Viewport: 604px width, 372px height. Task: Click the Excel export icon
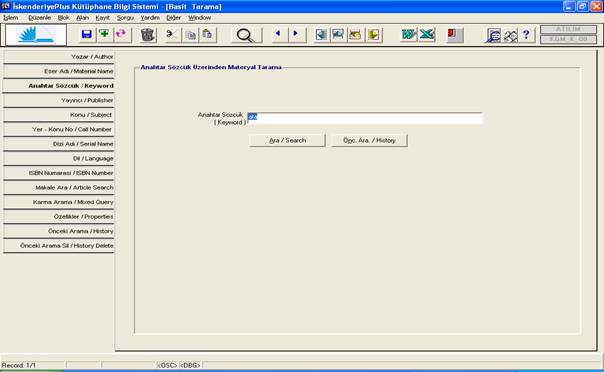coord(426,35)
